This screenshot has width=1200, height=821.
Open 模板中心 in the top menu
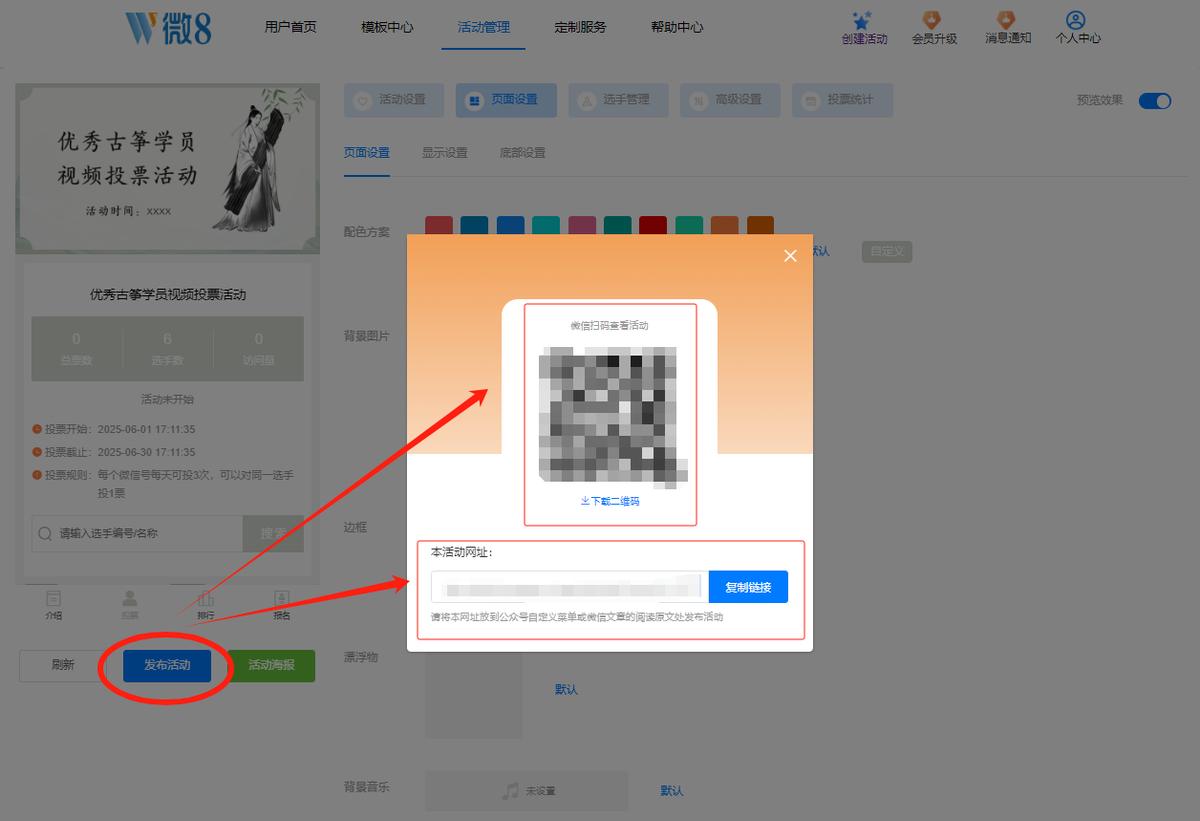pos(387,27)
